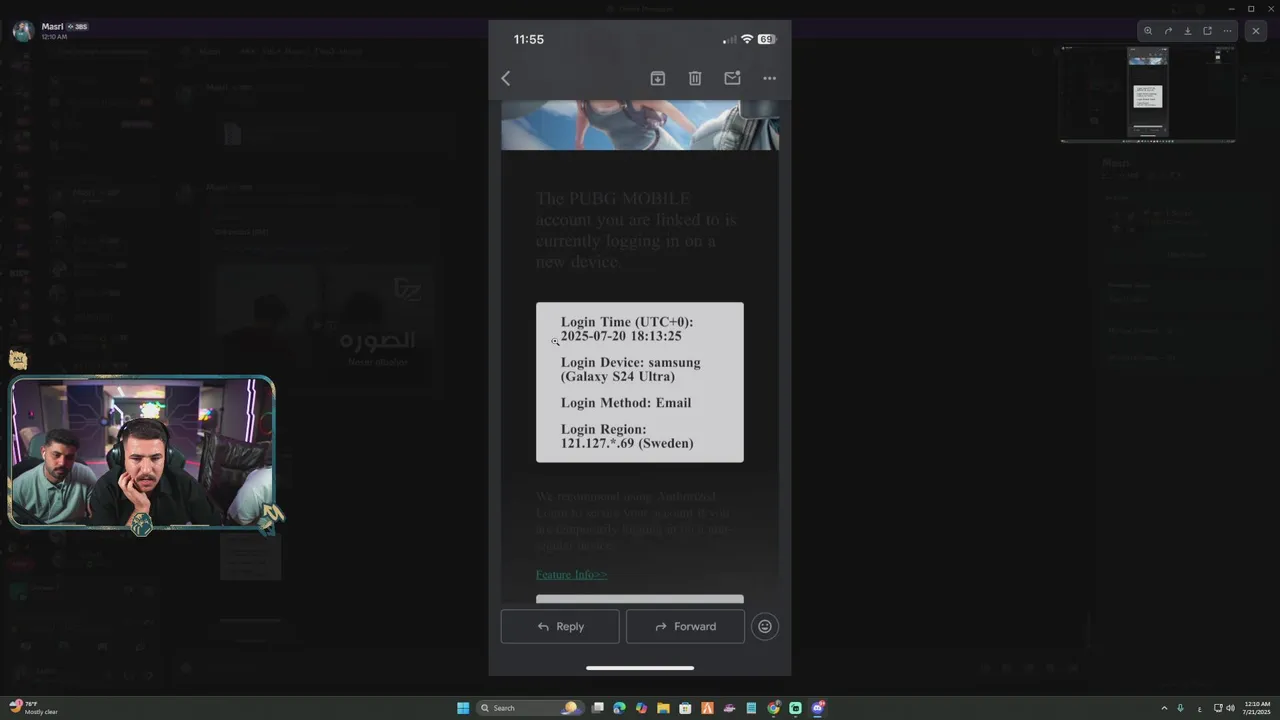The width and height of the screenshot is (1280, 720).
Task: Click the phone's 11:55 status bar time
Action: (x=529, y=39)
